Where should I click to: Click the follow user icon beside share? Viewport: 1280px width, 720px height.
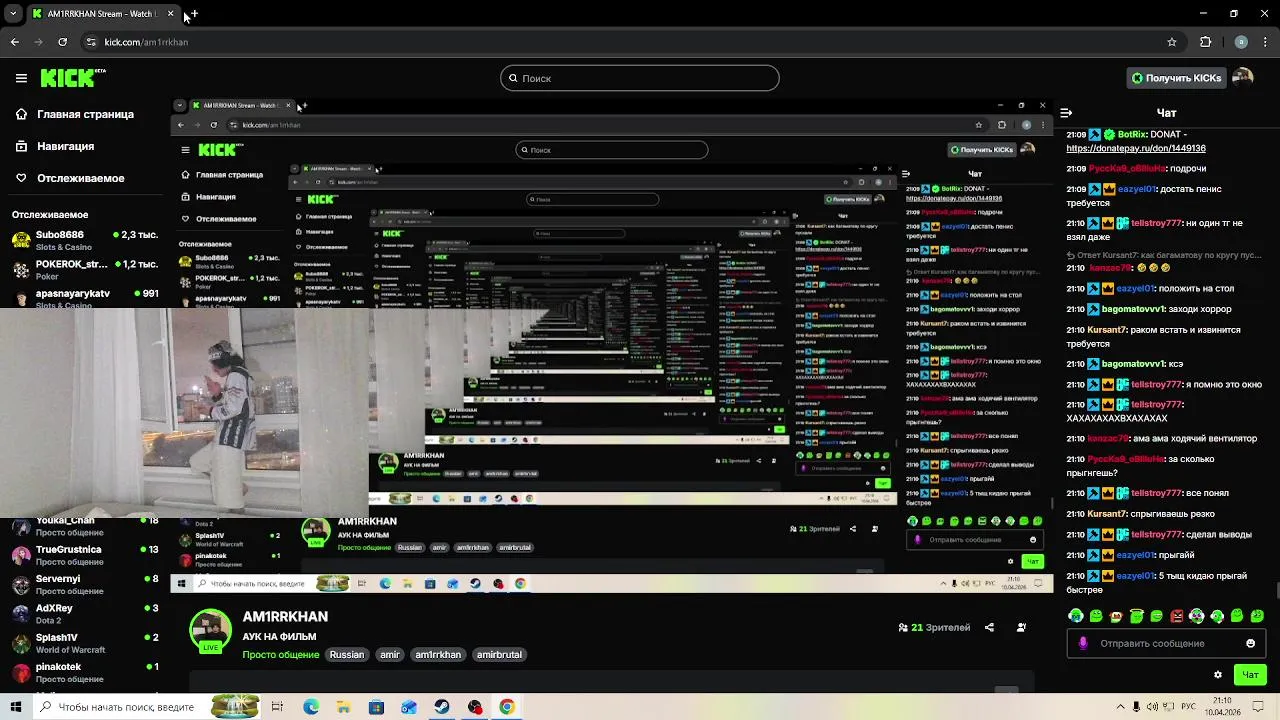1021,628
